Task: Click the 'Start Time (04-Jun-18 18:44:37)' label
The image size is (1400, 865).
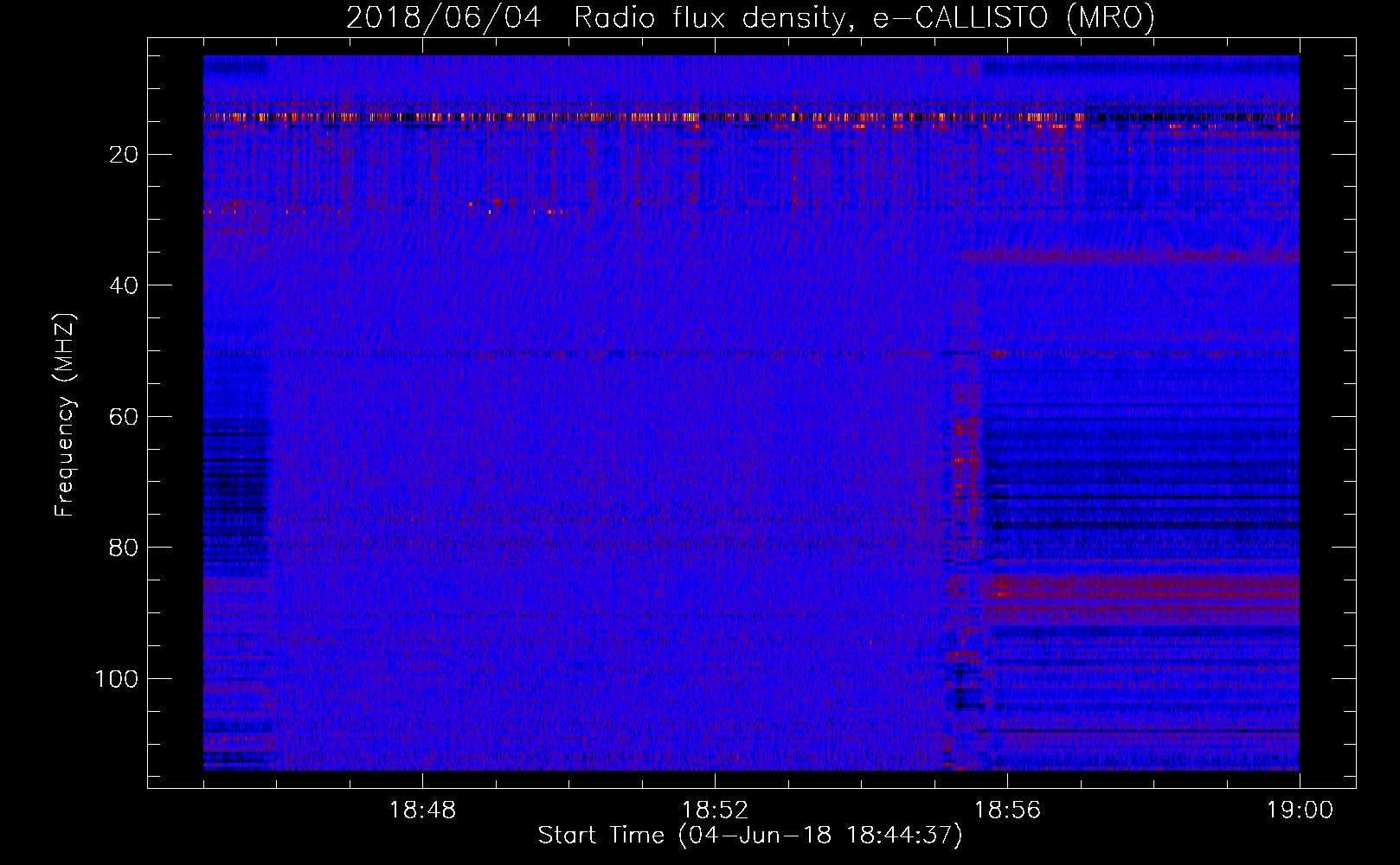Action: click(x=750, y=835)
